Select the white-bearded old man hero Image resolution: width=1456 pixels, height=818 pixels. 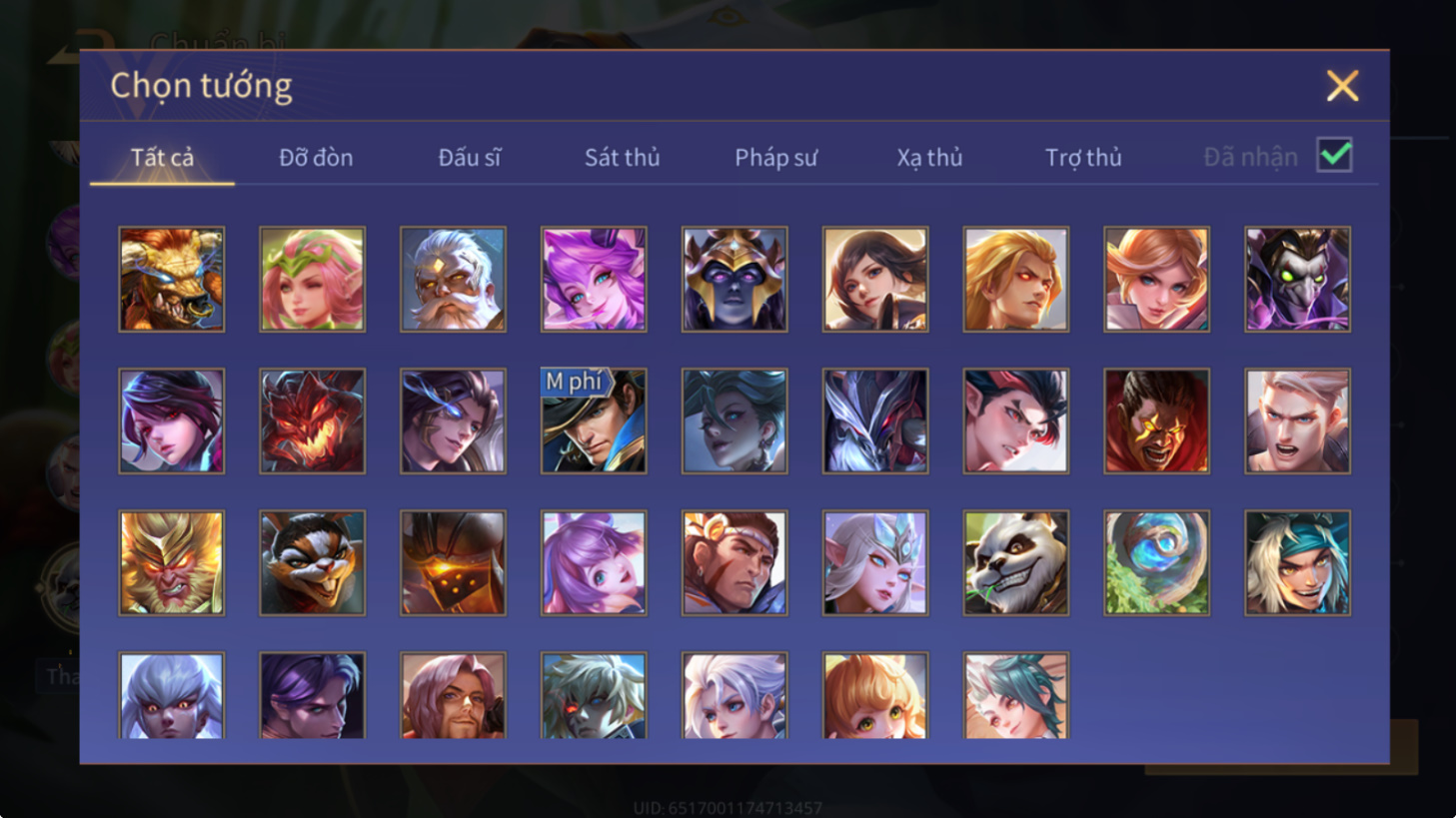(x=453, y=279)
